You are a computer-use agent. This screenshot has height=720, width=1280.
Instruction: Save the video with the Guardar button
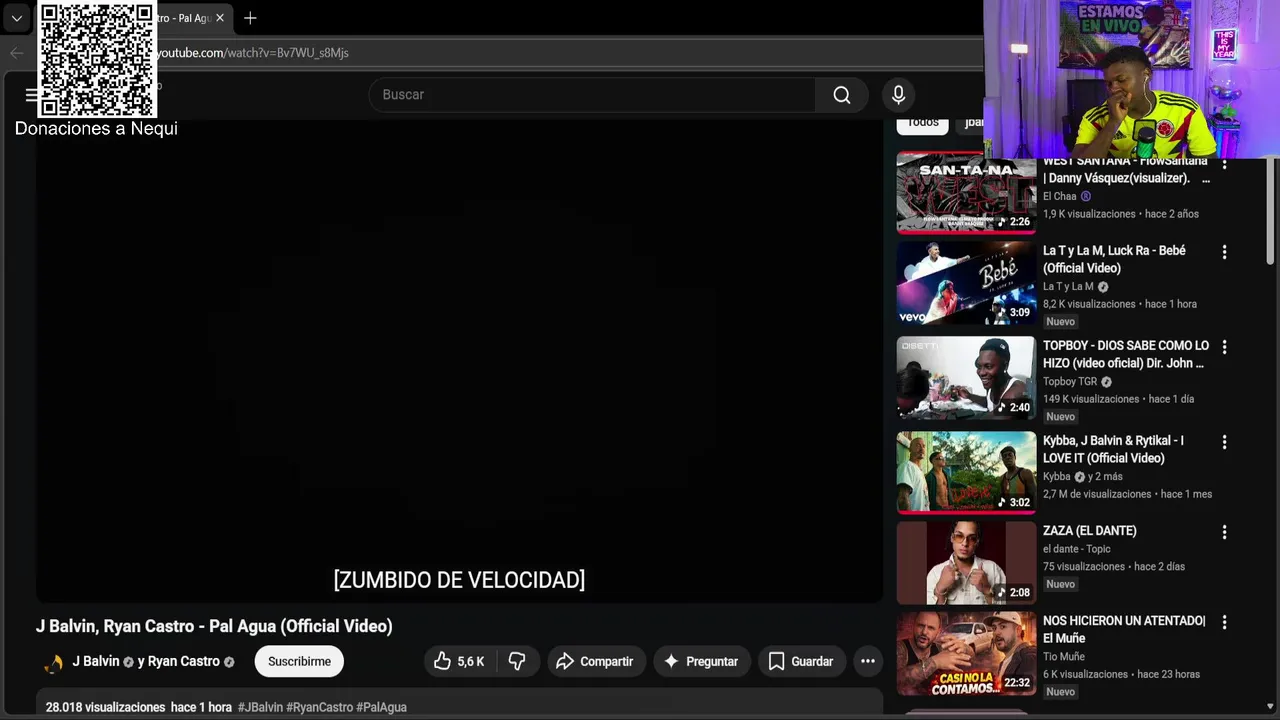click(800, 661)
